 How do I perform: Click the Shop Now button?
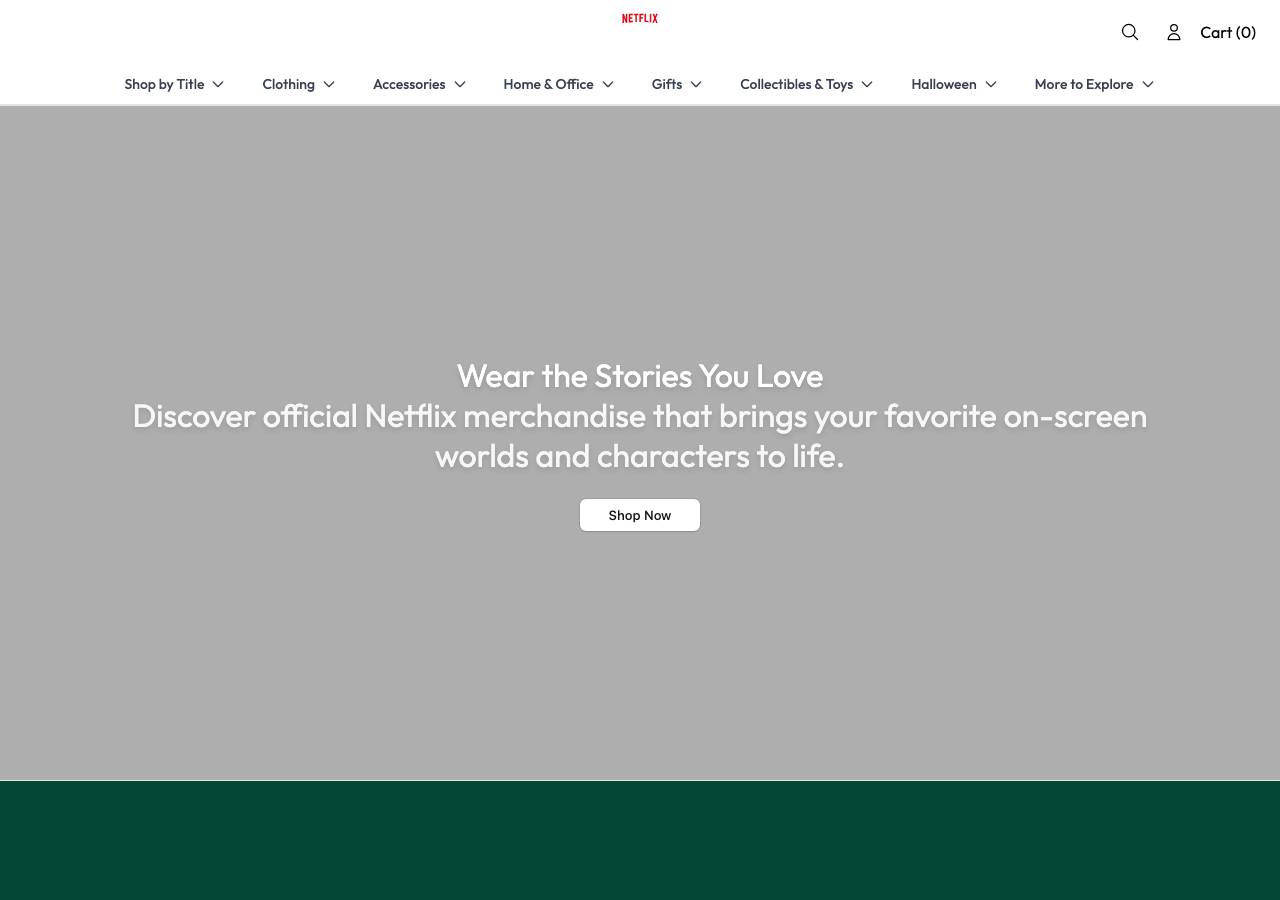click(640, 515)
